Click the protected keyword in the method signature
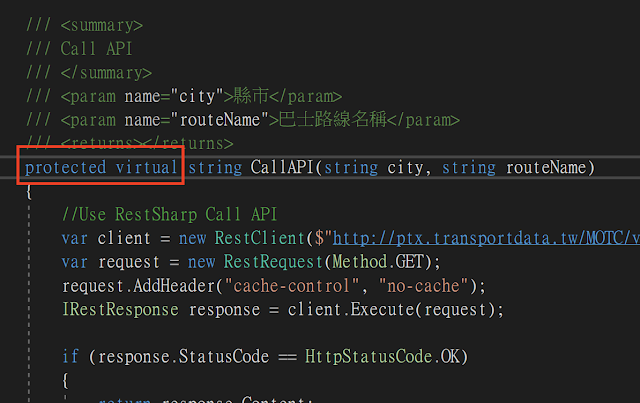The width and height of the screenshot is (640, 403). (x=66, y=167)
